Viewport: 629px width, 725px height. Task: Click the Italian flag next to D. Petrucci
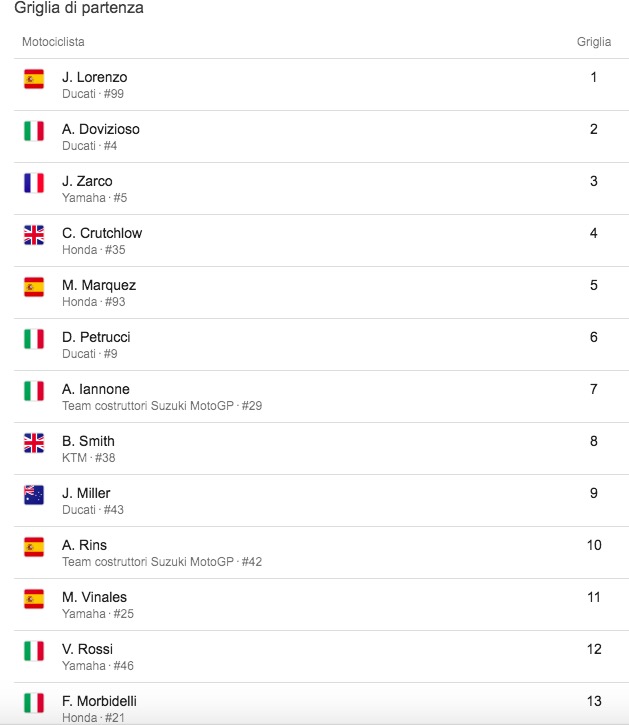pos(34,339)
